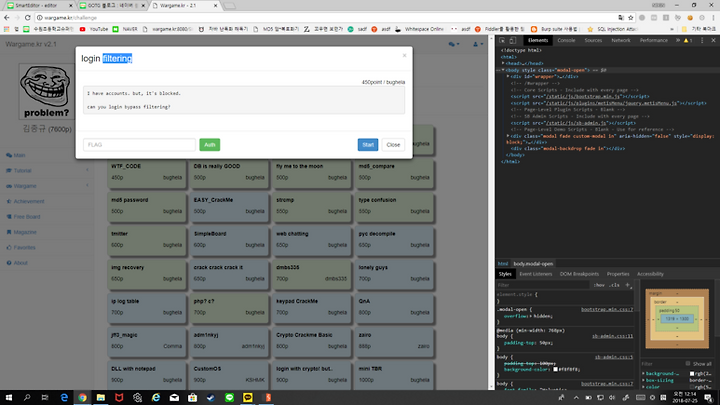This screenshot has height=405, width=720.
Task: Open the Network DevTools tab
Action: (x=621, y=40)
